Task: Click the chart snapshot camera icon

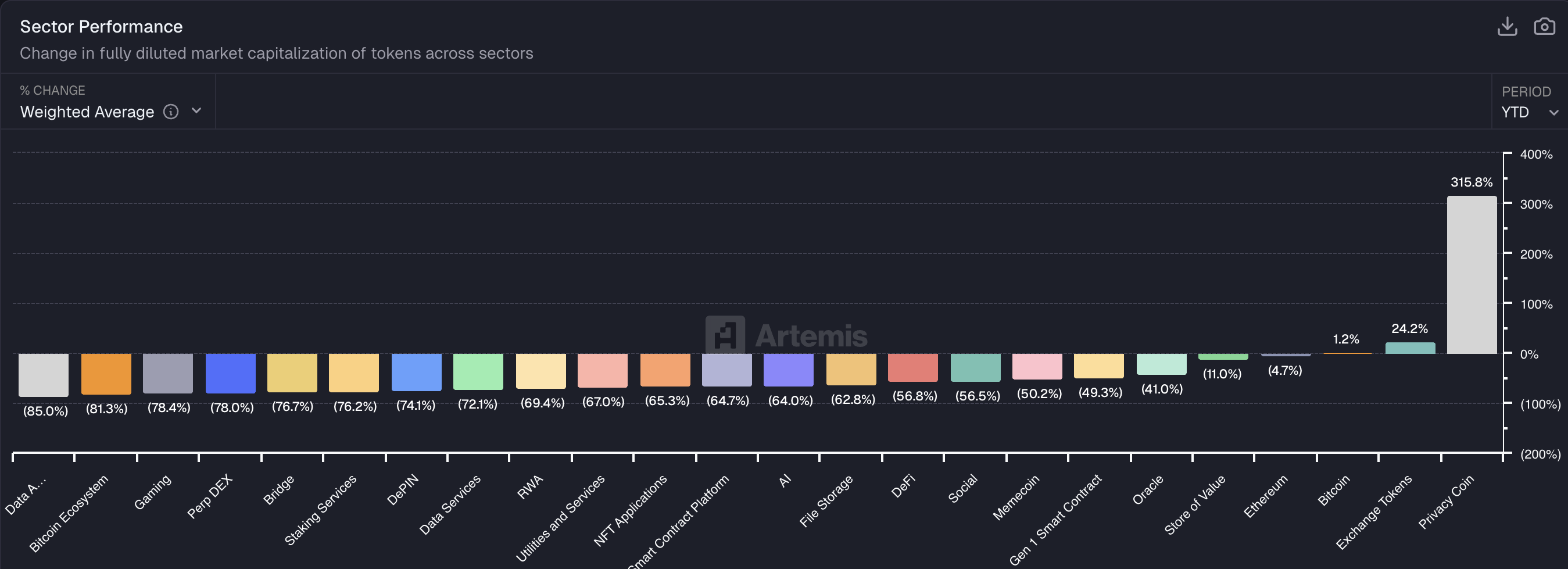Action: click(1544, 26)
